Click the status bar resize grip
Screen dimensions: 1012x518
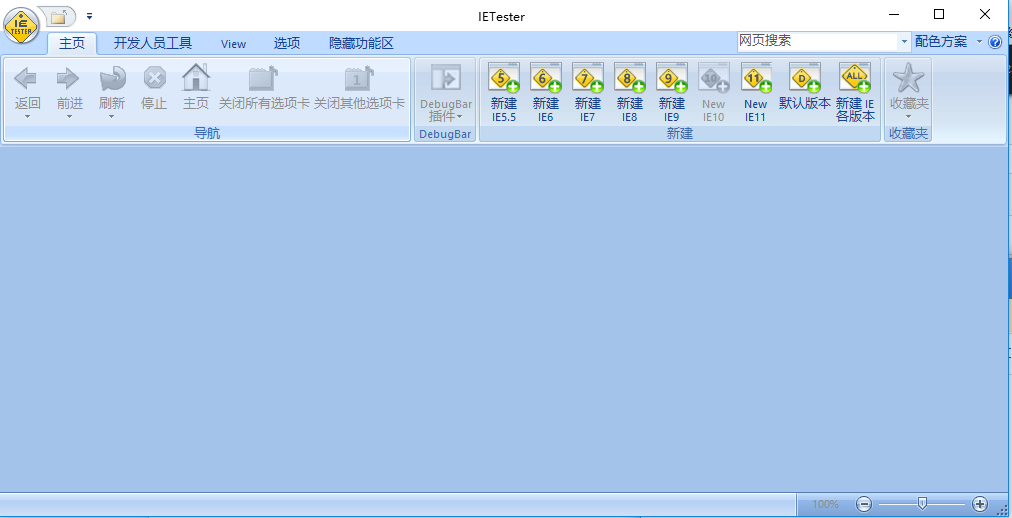1000,509
